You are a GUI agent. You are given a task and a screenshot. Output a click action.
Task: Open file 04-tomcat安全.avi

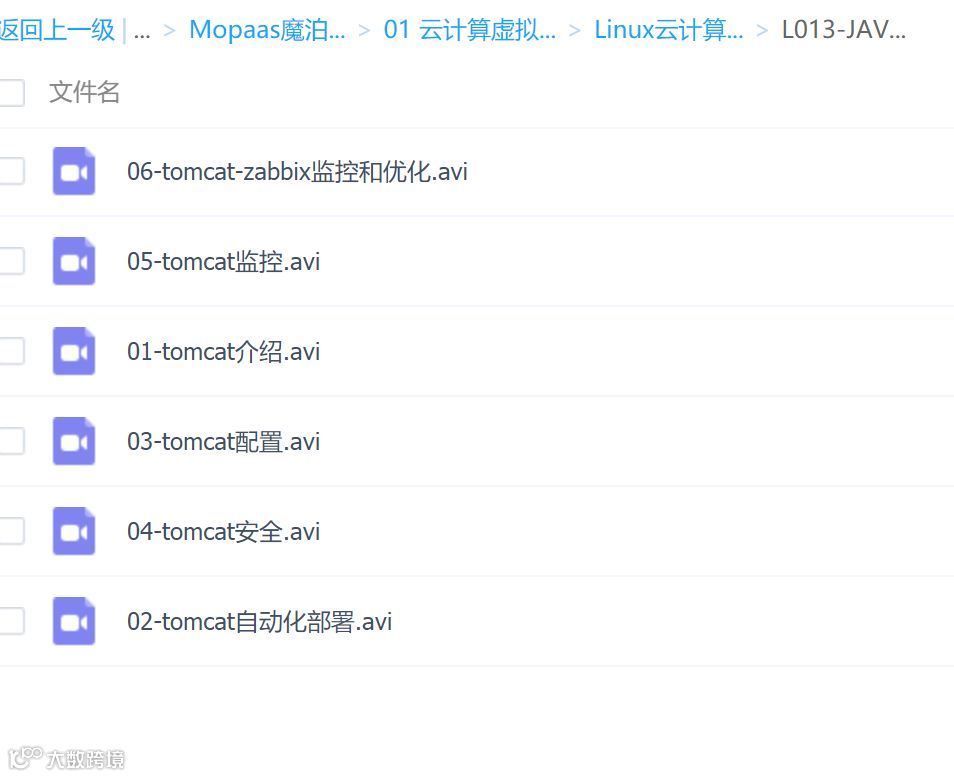[x=223, y=532]
